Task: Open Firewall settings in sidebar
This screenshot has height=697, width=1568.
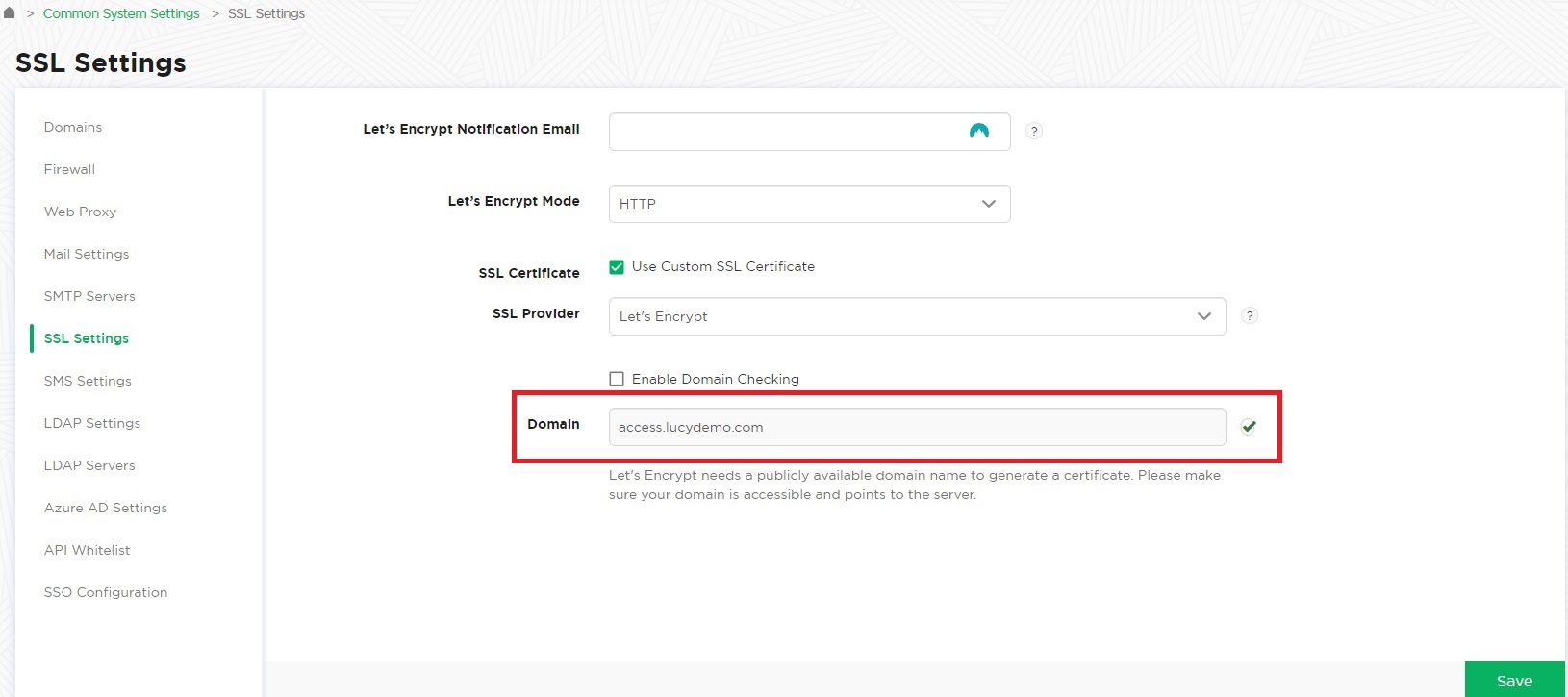Action: click(x=69, y=169)
